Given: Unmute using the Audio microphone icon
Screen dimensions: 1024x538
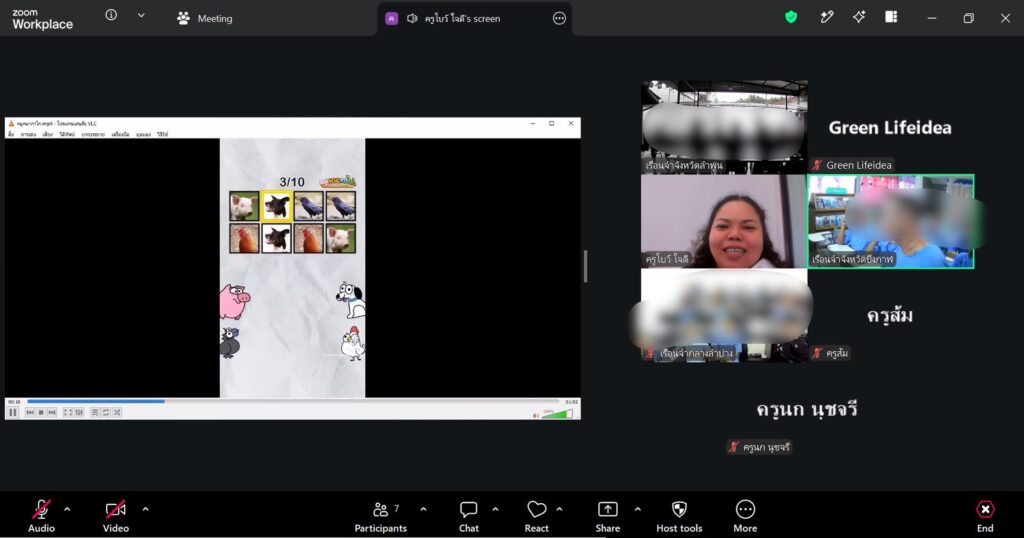Looking at the screenshot, I should coord(41,509).
